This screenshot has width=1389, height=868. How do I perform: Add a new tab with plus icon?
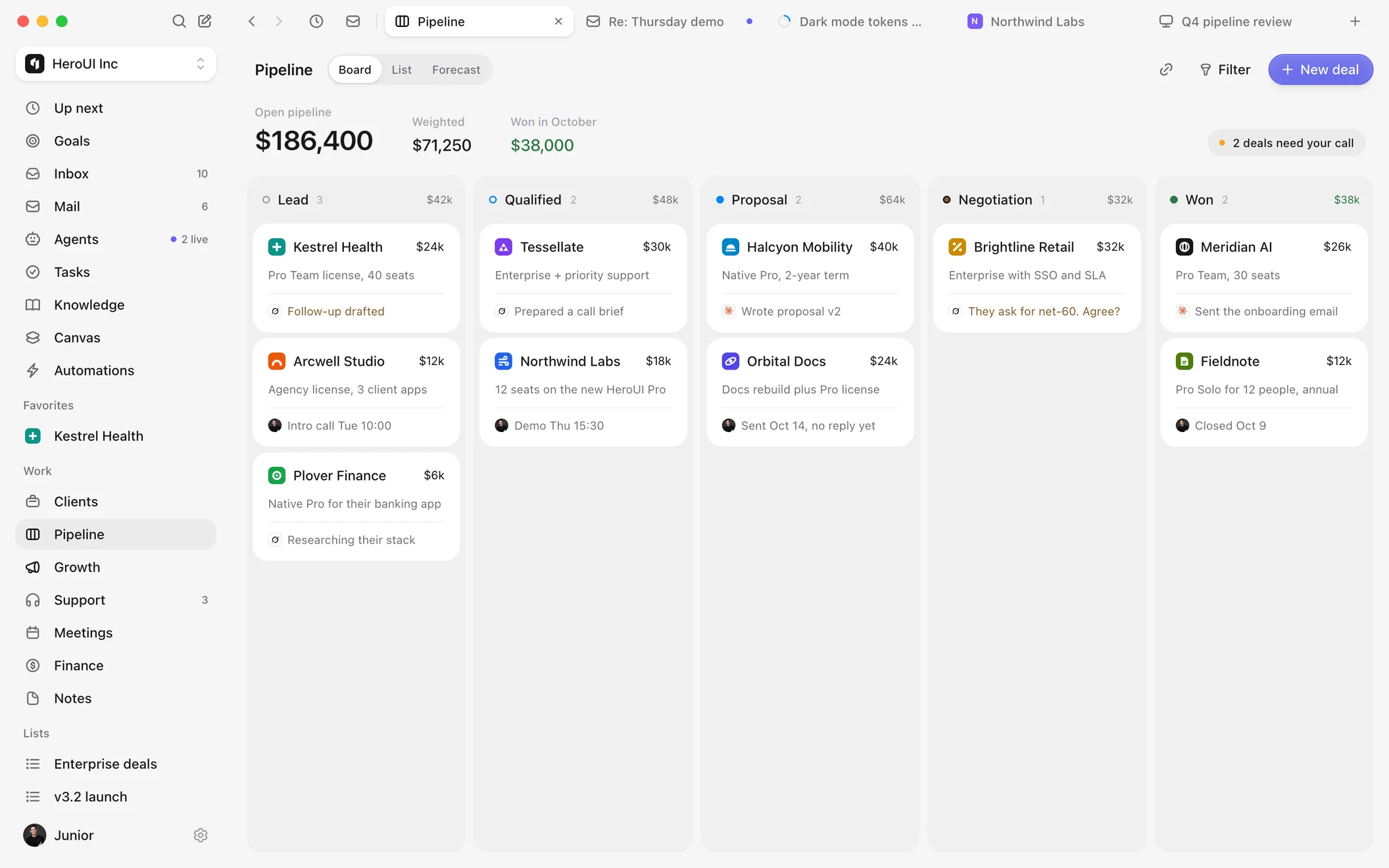click(x=1355, y=21)
